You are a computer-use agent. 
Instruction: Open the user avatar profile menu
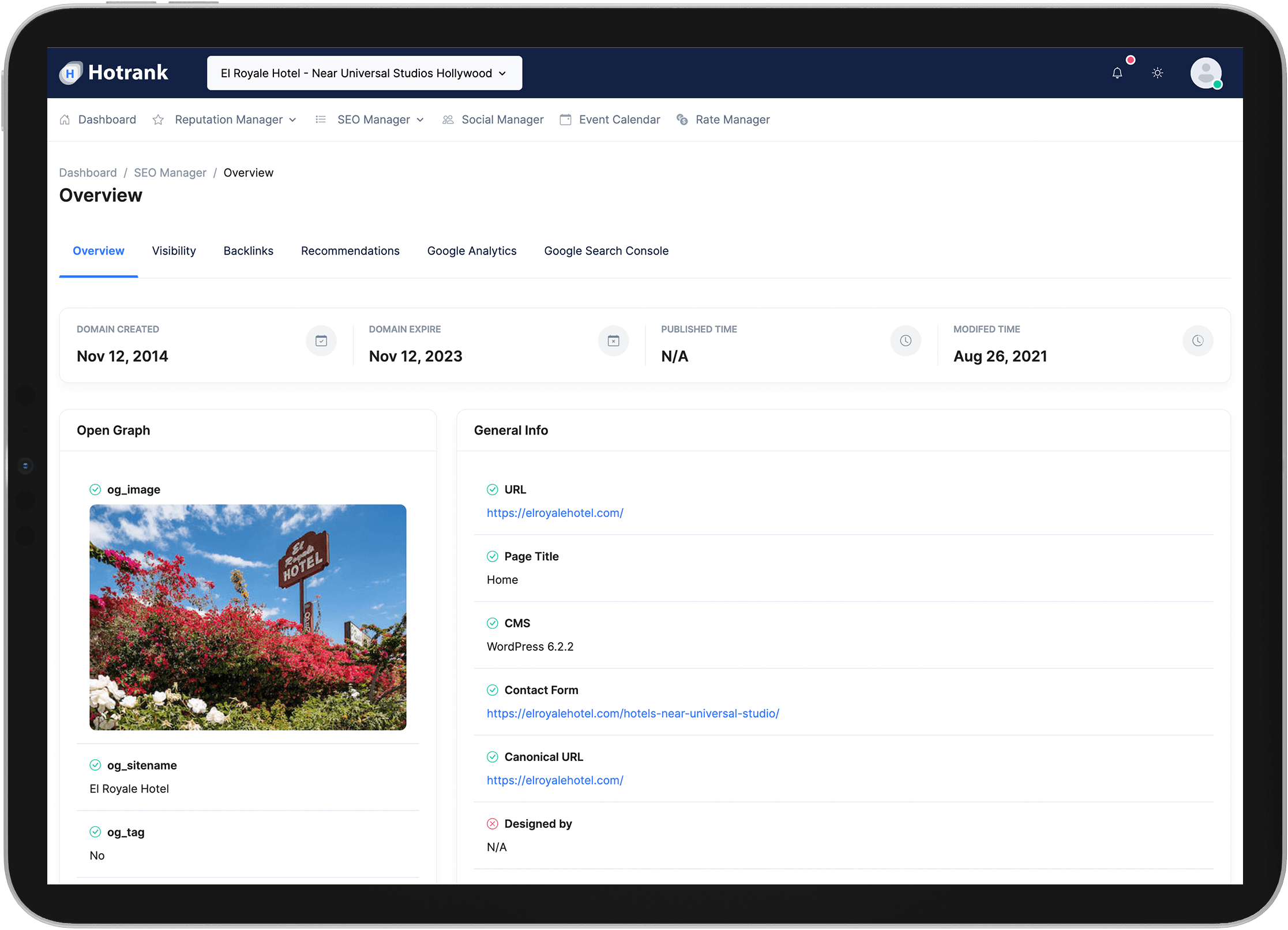tap(1206, 73)
